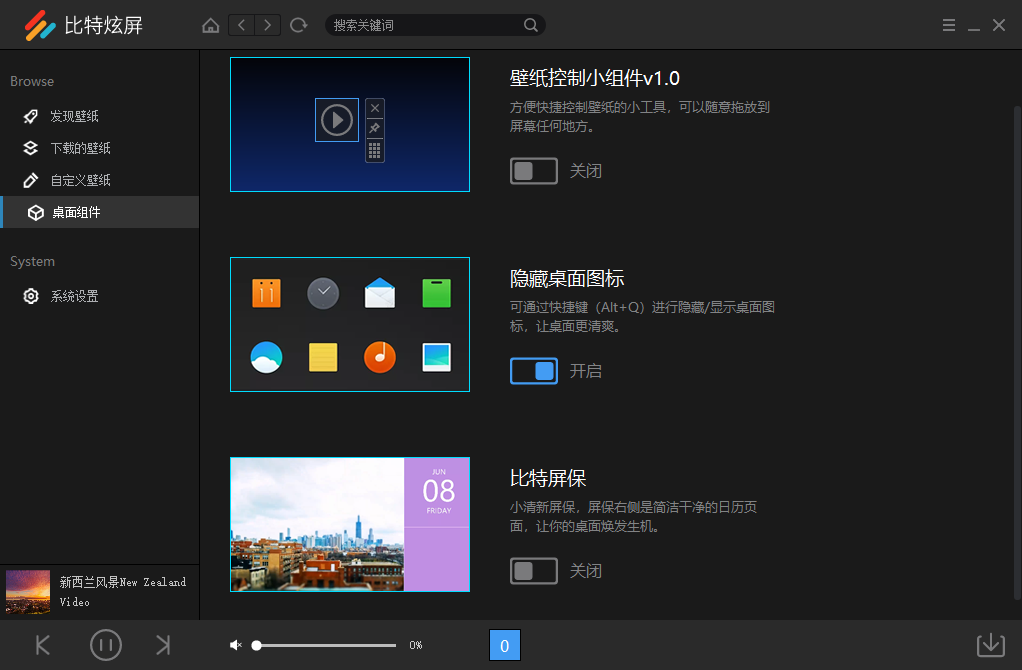Click the volume slider handle
This screenshot has width=1022, height=670.
click(257, 645)
